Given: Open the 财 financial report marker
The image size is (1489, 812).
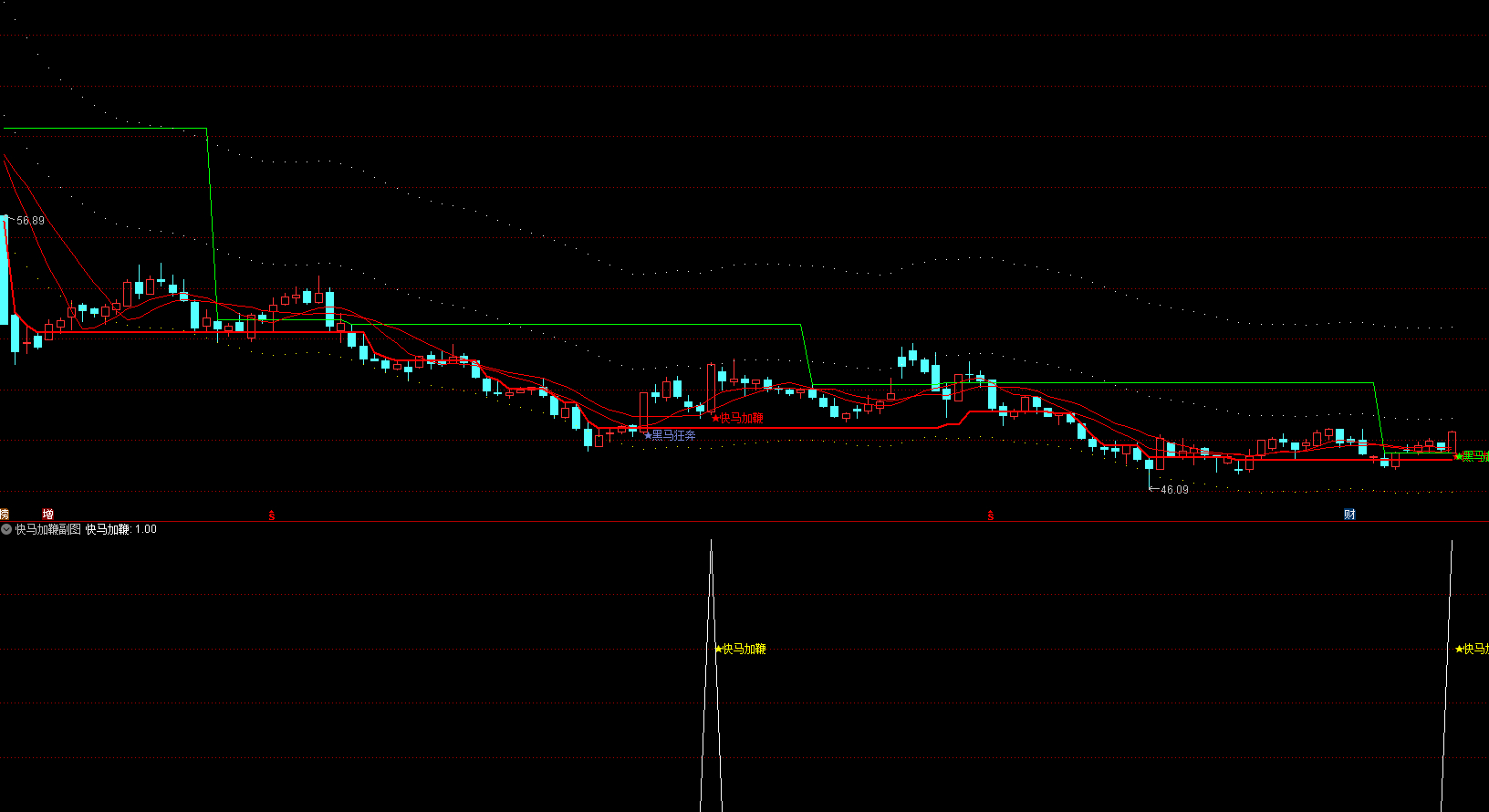Looking at the screenshot, I should [1349, 515].
